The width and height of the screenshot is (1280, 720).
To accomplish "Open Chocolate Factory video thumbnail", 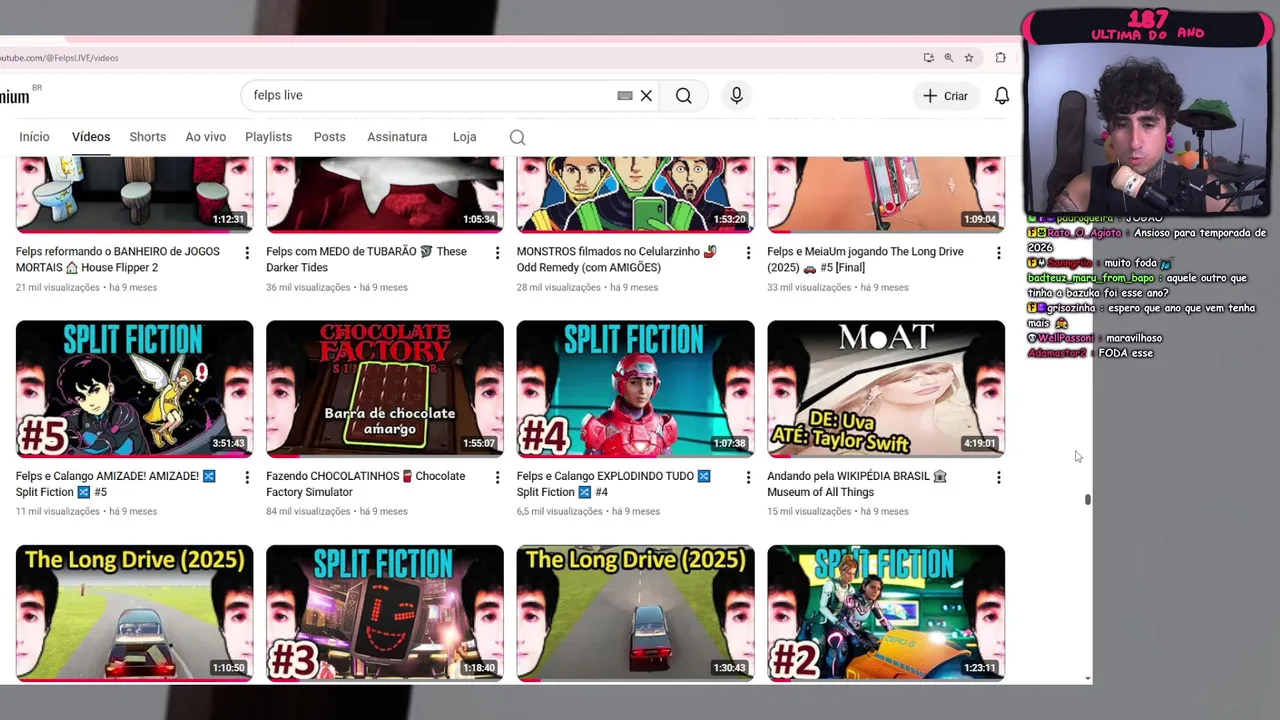I will [385, 388].
